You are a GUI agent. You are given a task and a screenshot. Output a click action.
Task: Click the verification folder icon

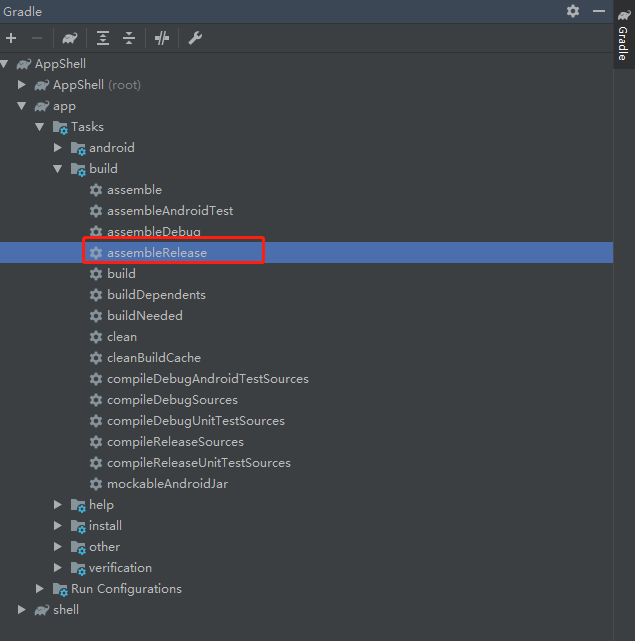tap(78, 569)
